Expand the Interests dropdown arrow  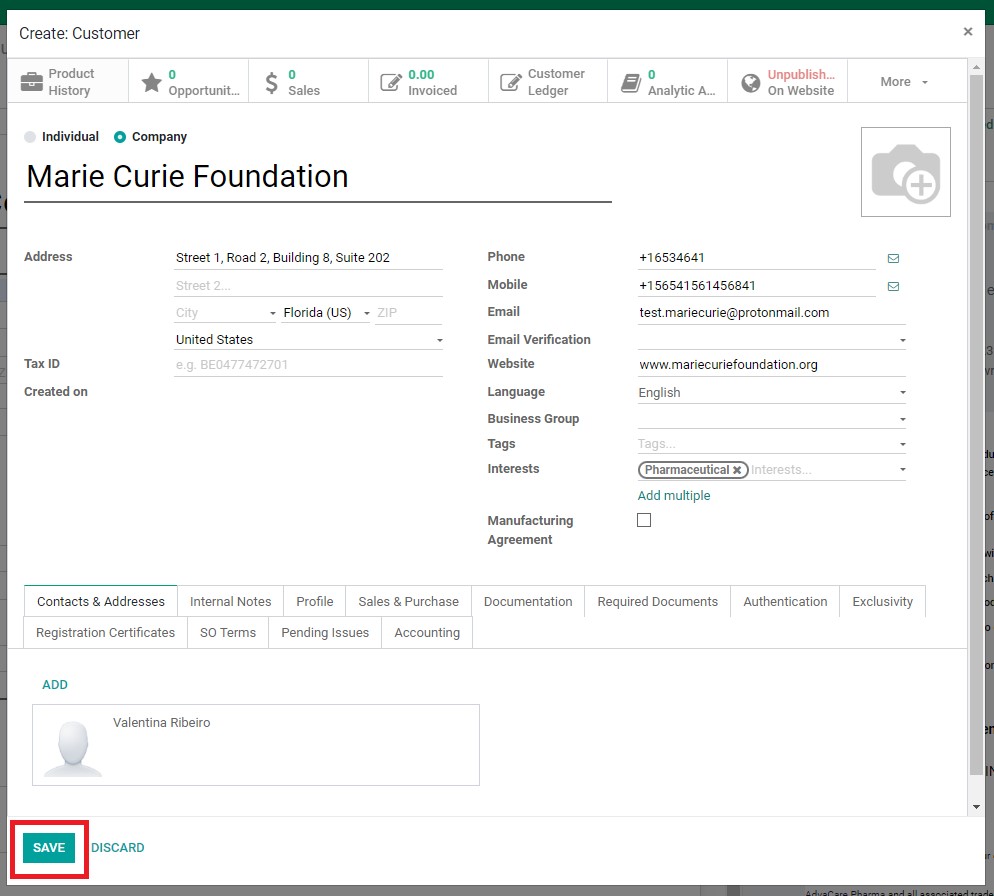[902, 470]
